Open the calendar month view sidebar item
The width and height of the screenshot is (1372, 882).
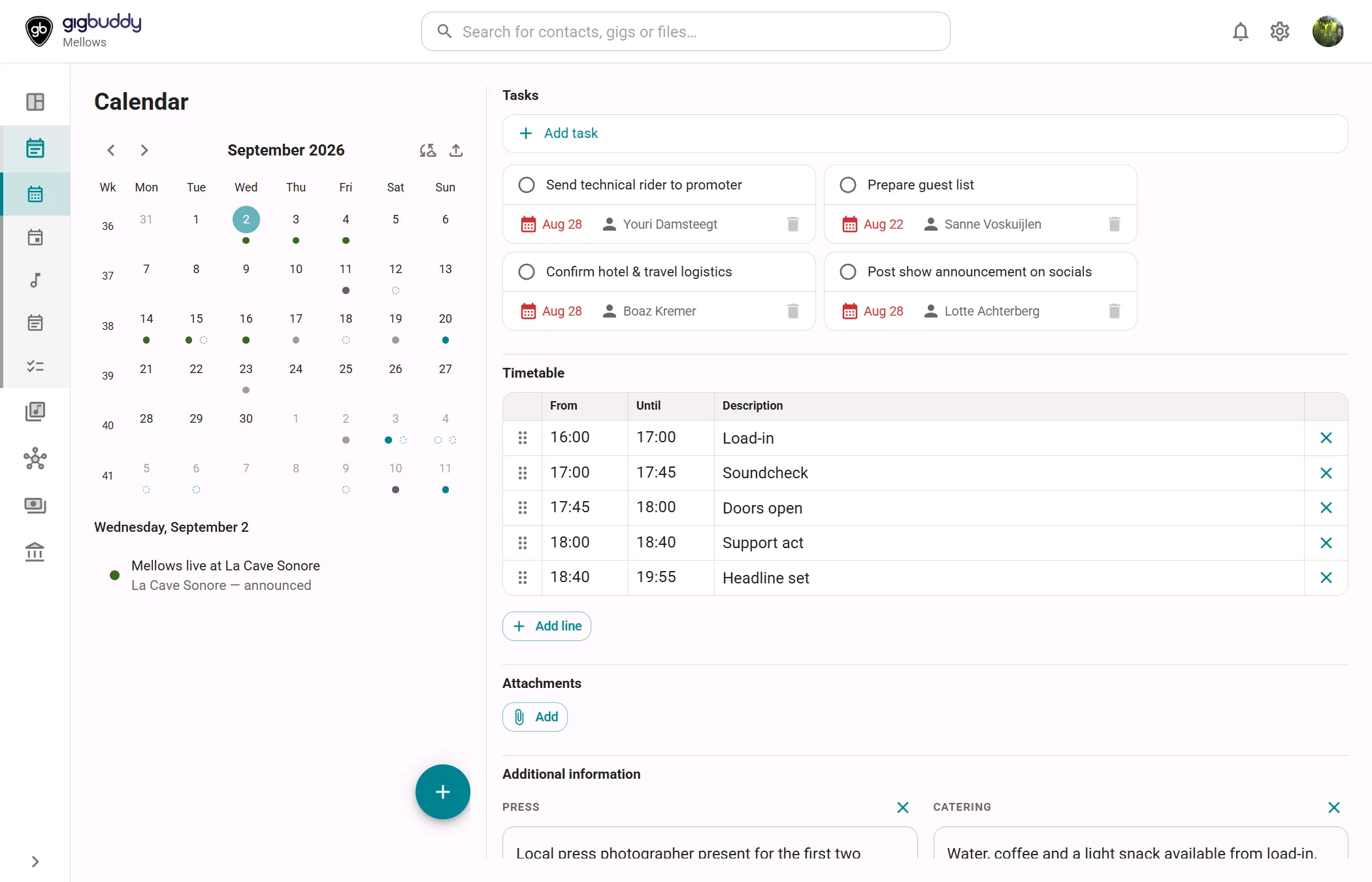click(35, 194)
